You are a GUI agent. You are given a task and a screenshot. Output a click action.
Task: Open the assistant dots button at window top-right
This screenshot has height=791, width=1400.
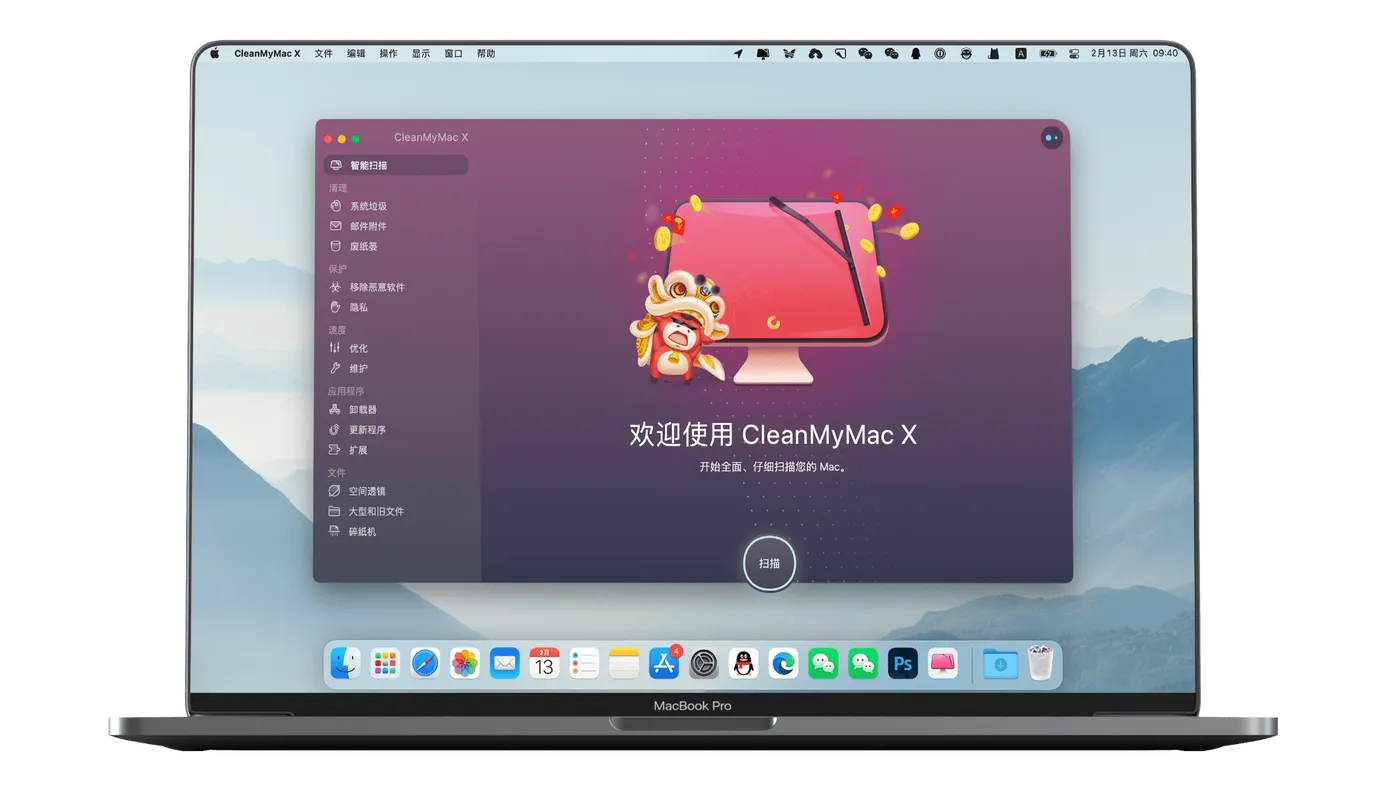(1051, 138)
